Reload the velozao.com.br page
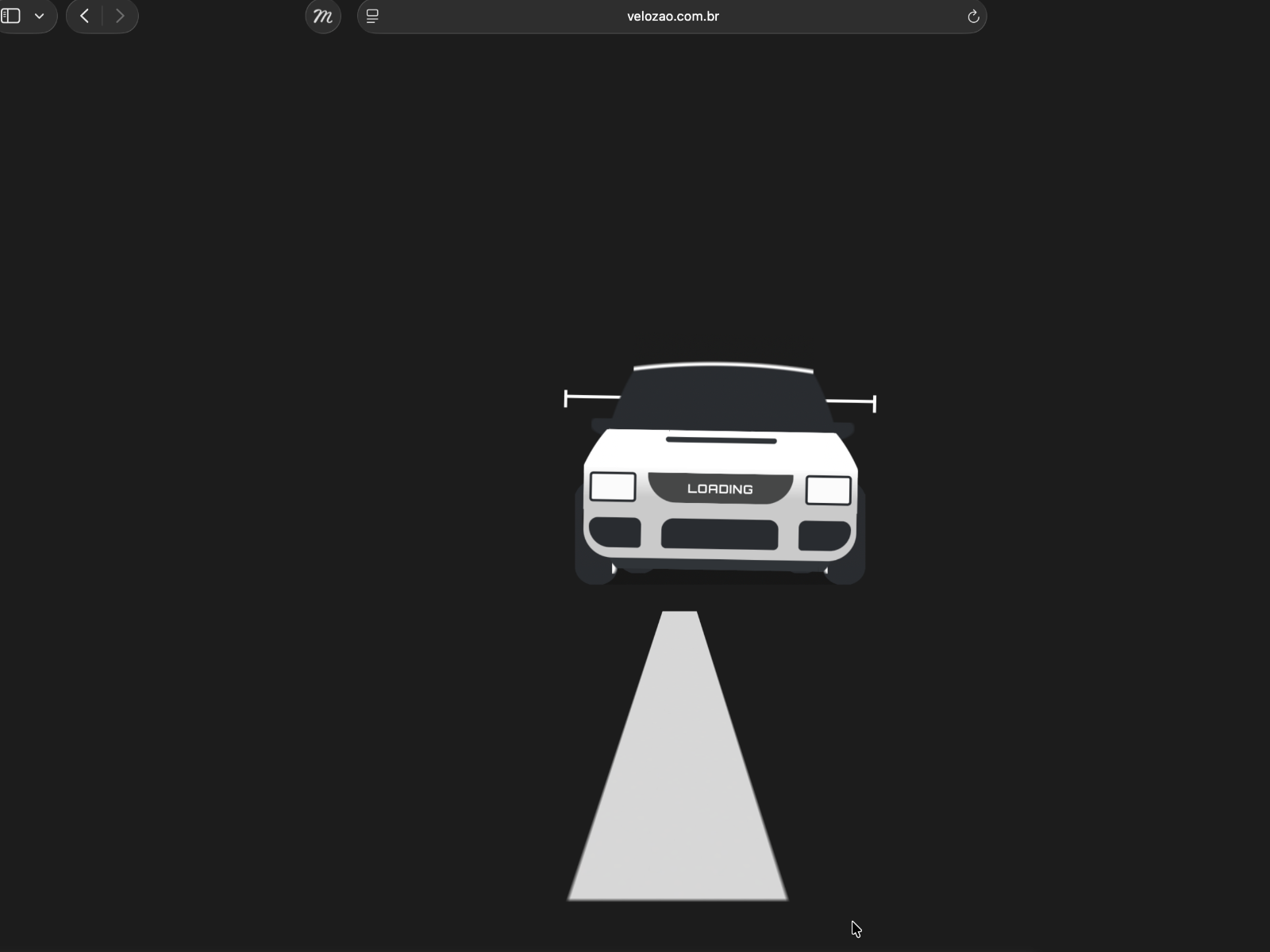The image size is (1270, 952). coord(973,16)
